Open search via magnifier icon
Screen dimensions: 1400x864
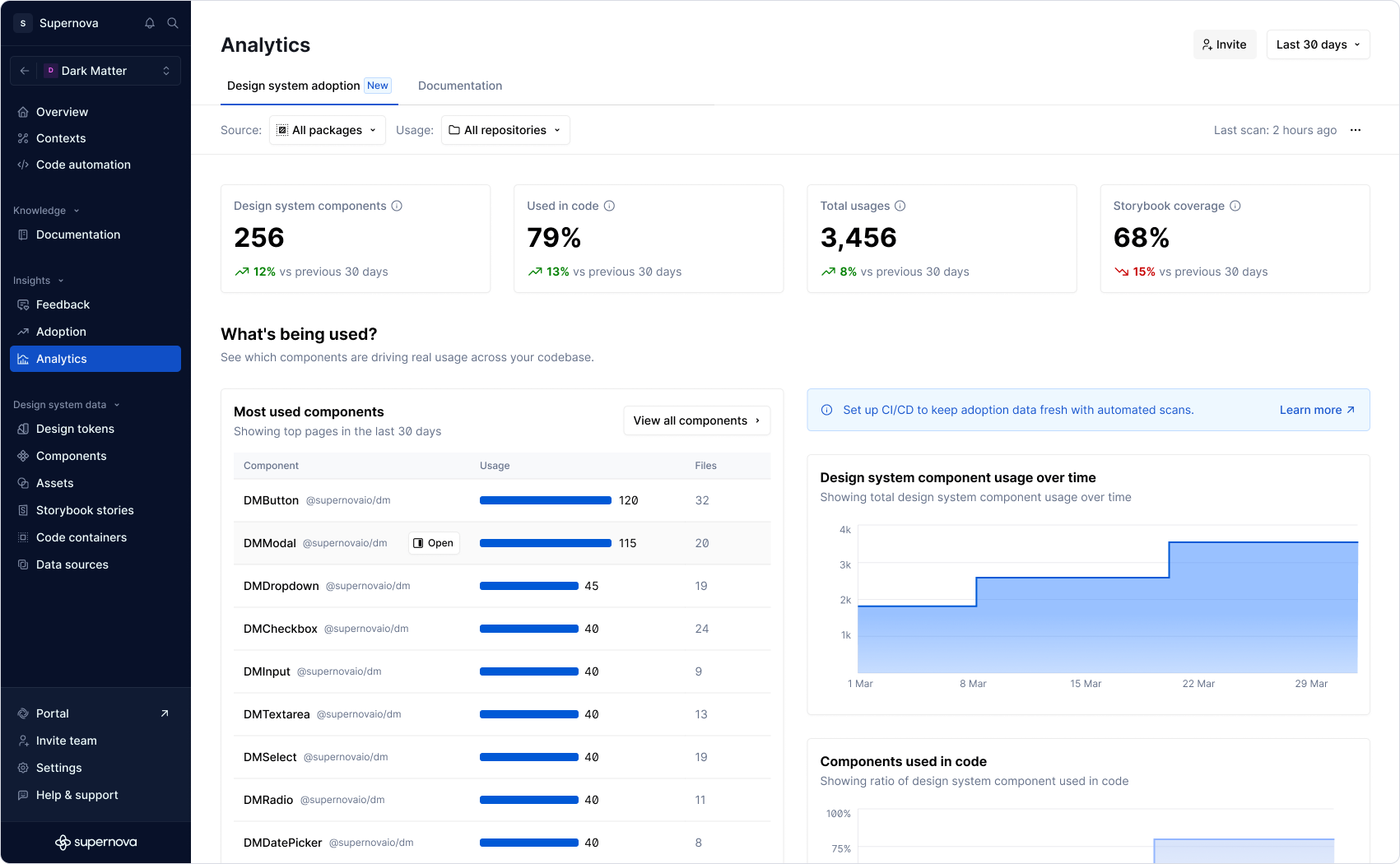coord(173,23)
